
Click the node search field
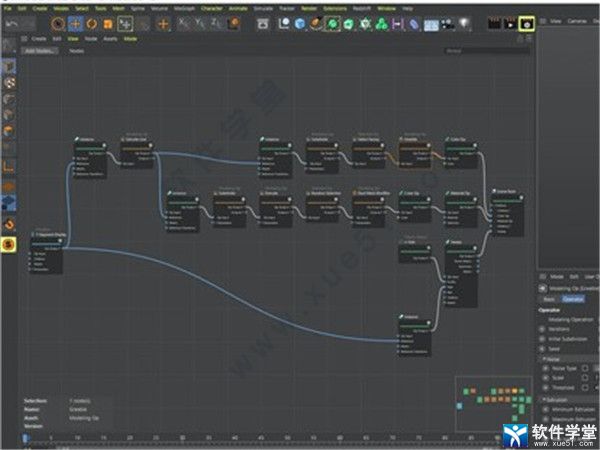(x=488, y=51)
